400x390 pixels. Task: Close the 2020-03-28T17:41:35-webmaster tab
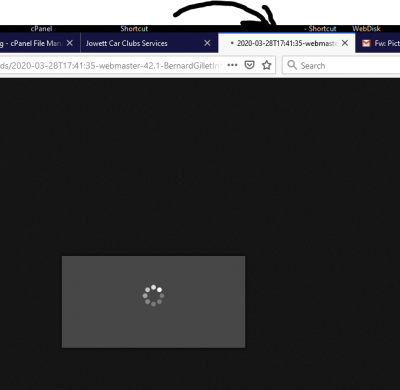pyautogui.click(x=345, y=43)
